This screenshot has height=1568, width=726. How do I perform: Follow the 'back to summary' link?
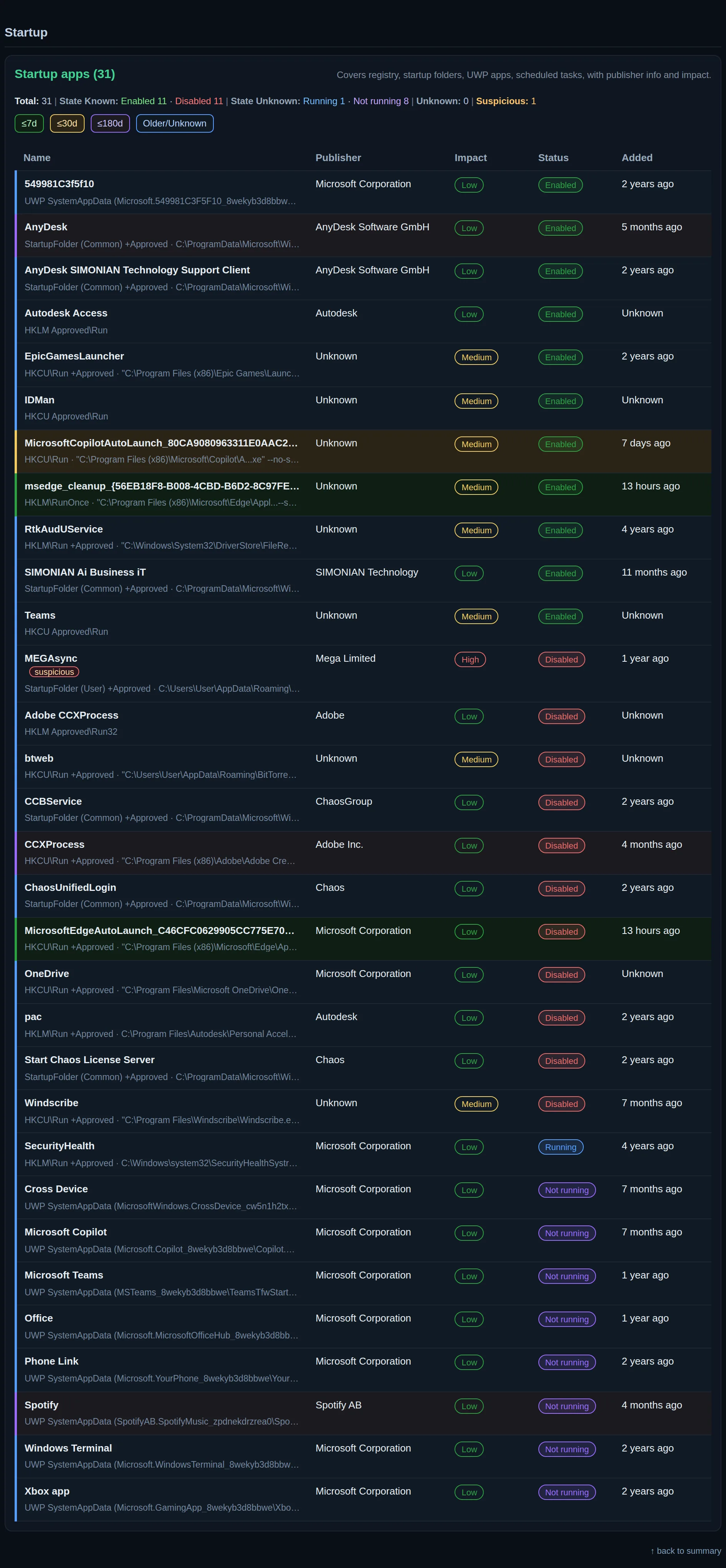(x=686, y=1550)
